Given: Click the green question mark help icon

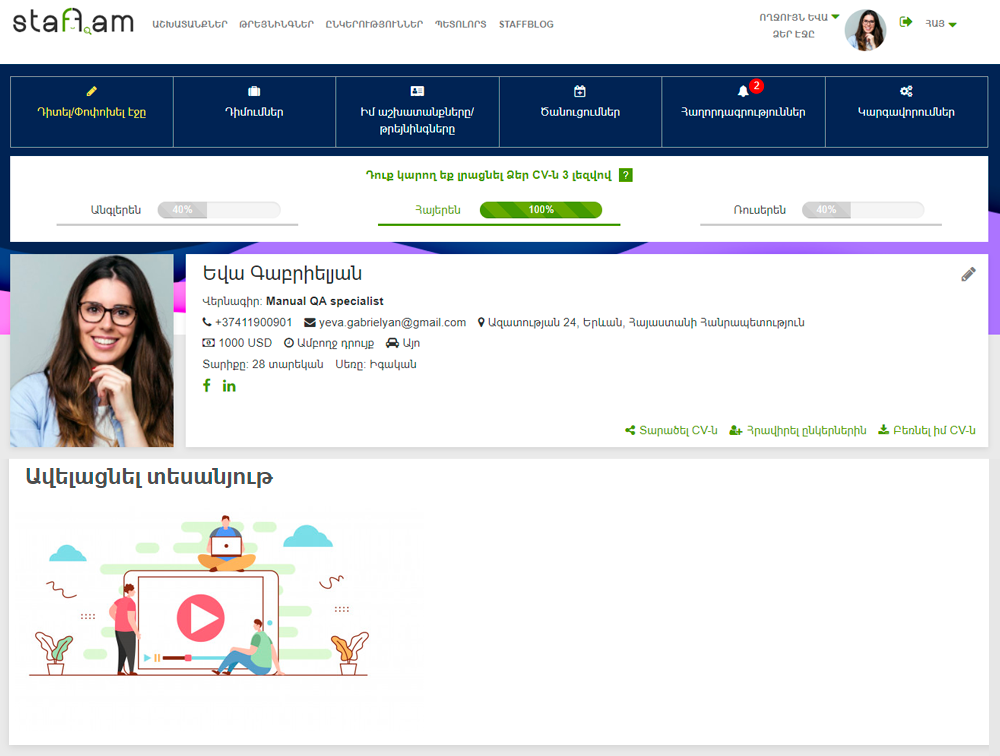Looking at the screenshot, I should coord(626,175).
